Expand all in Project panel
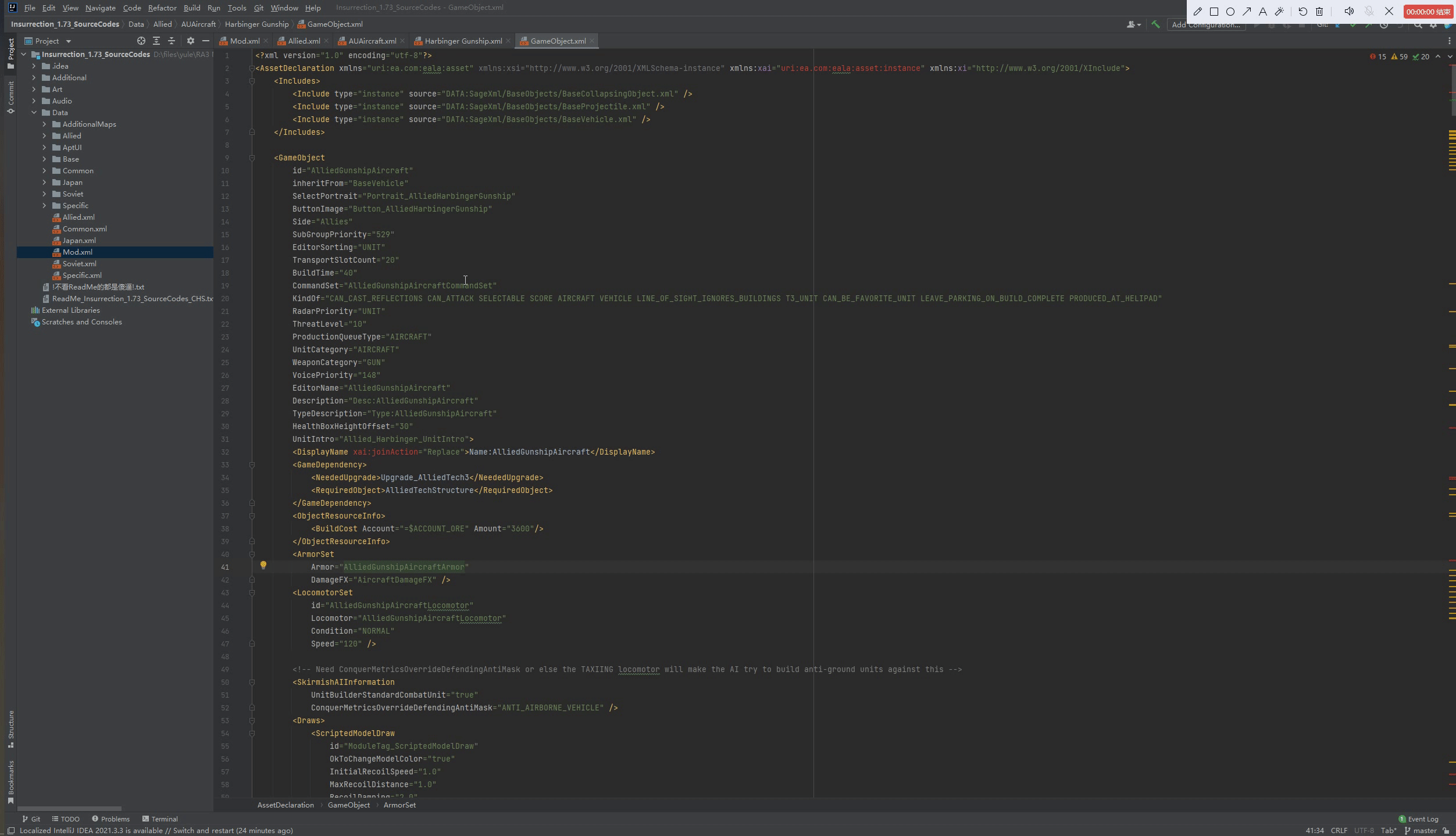 point(156,41)
